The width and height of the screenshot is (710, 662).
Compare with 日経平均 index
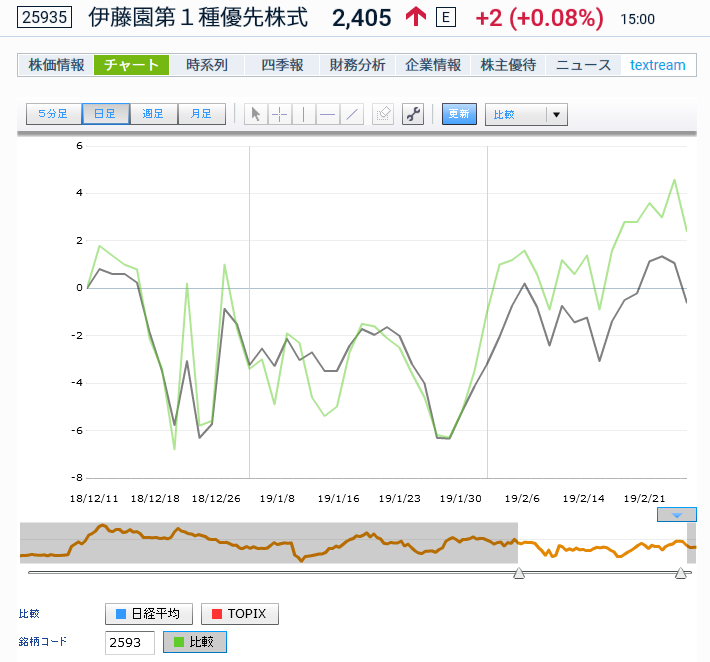coord(149,614)
